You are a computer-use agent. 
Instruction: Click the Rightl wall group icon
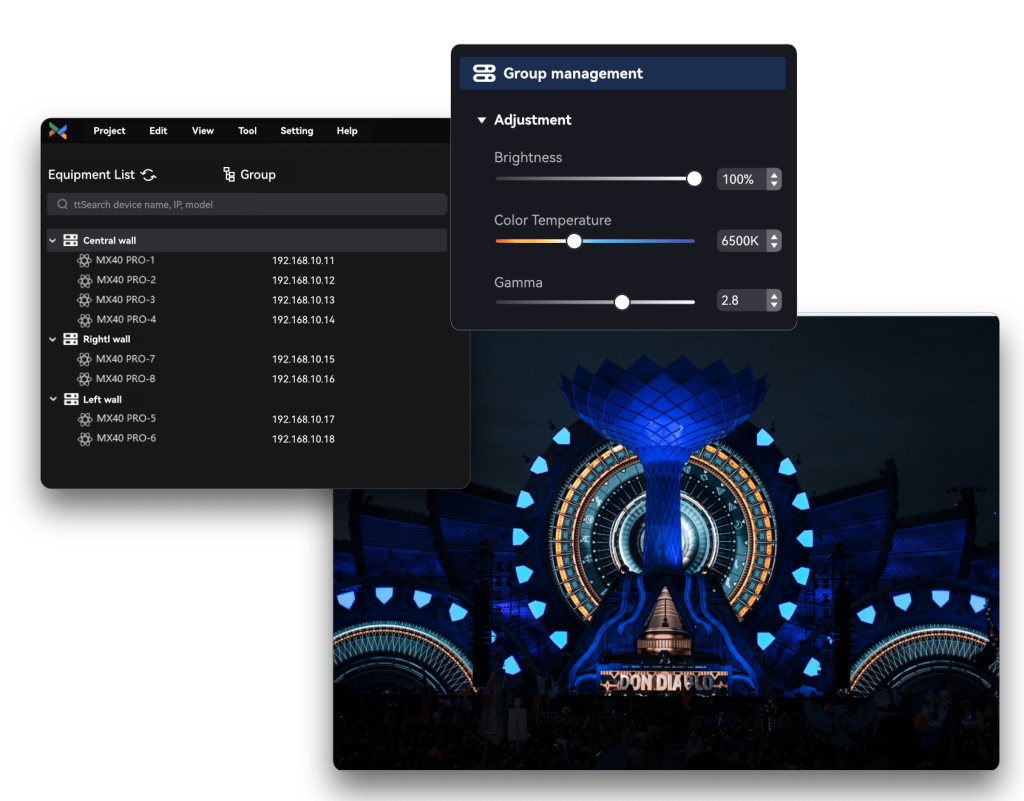click(x=71, y=339)
